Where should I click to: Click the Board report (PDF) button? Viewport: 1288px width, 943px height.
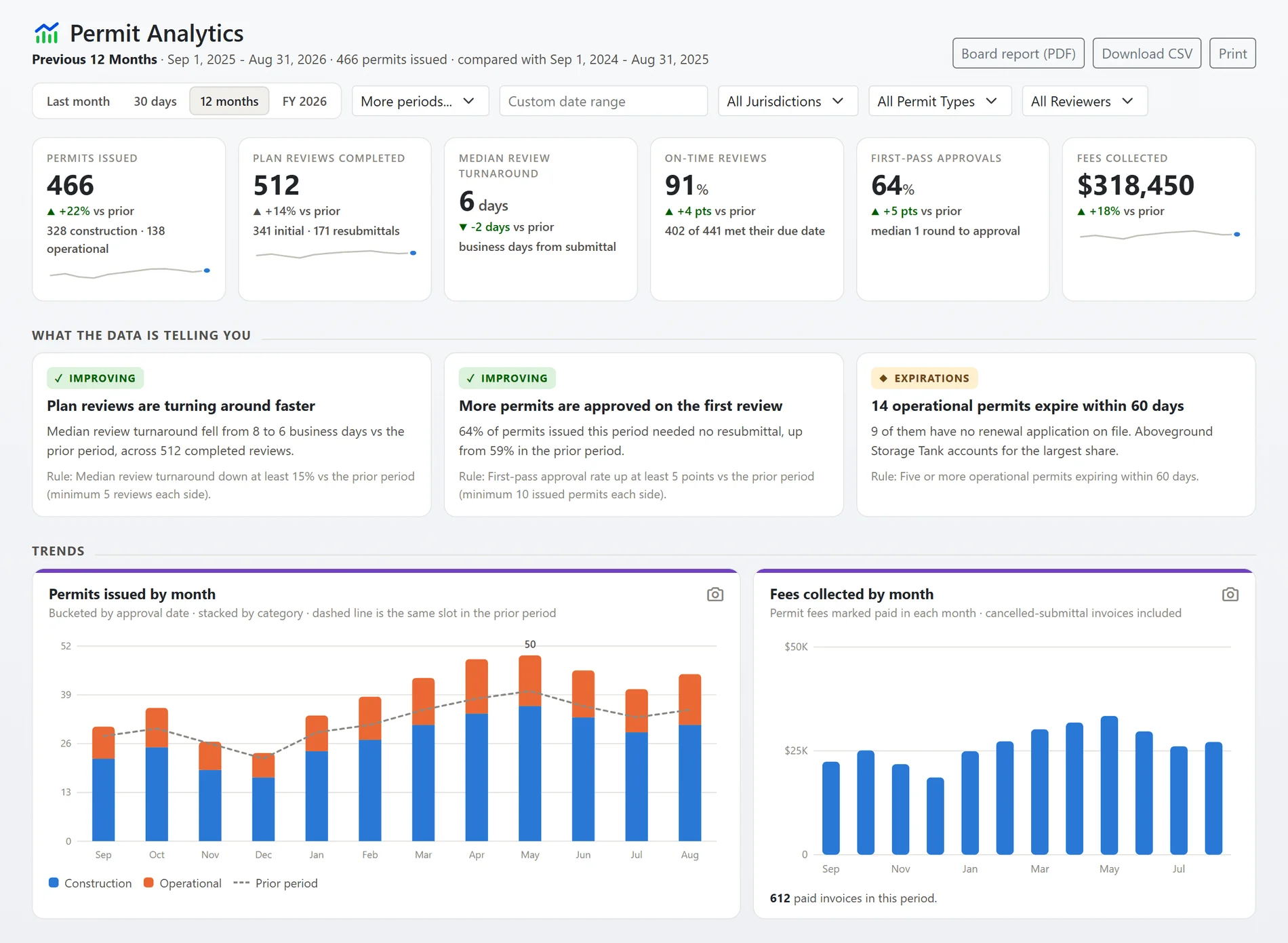point(1018,54)
